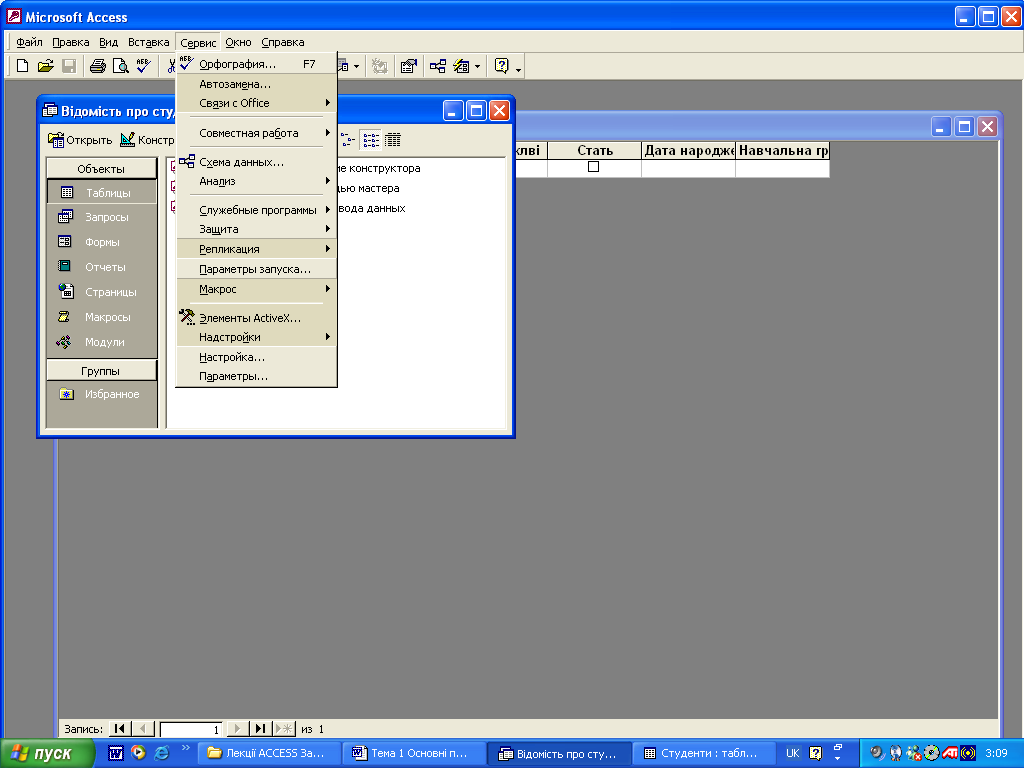Go to last record navigation button
Image resolution: width=1024 pixels, height=768 pixels.
261,728
